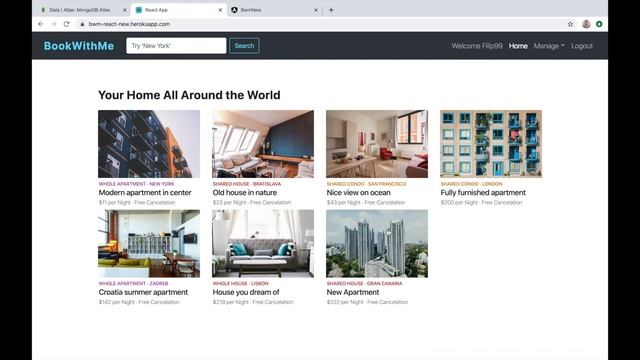Click 'Shared House · Bratislava' label
The image size is (640, 360).
tap(247, 184)
